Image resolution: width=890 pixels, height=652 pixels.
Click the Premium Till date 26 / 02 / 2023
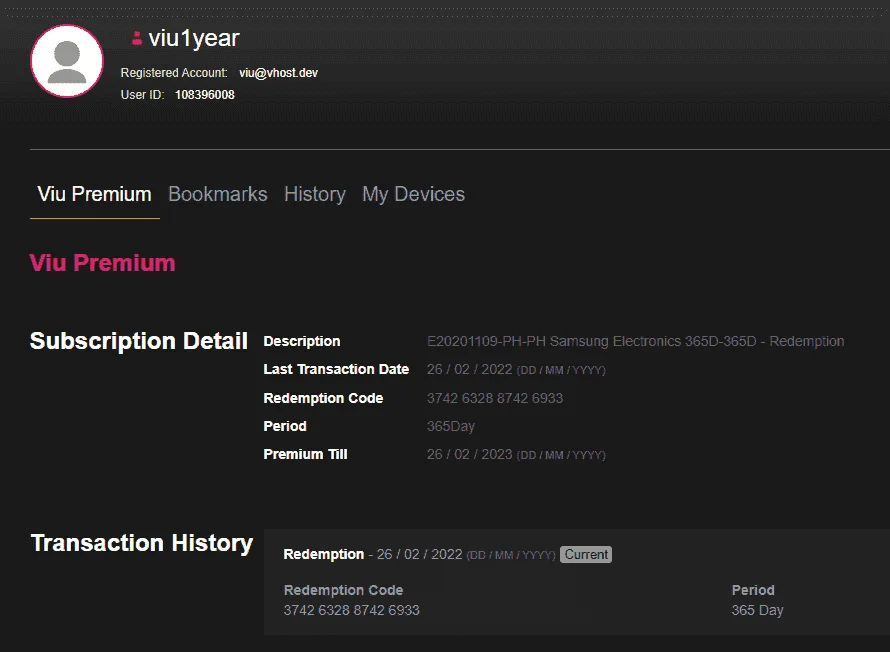tap(469, 455)
